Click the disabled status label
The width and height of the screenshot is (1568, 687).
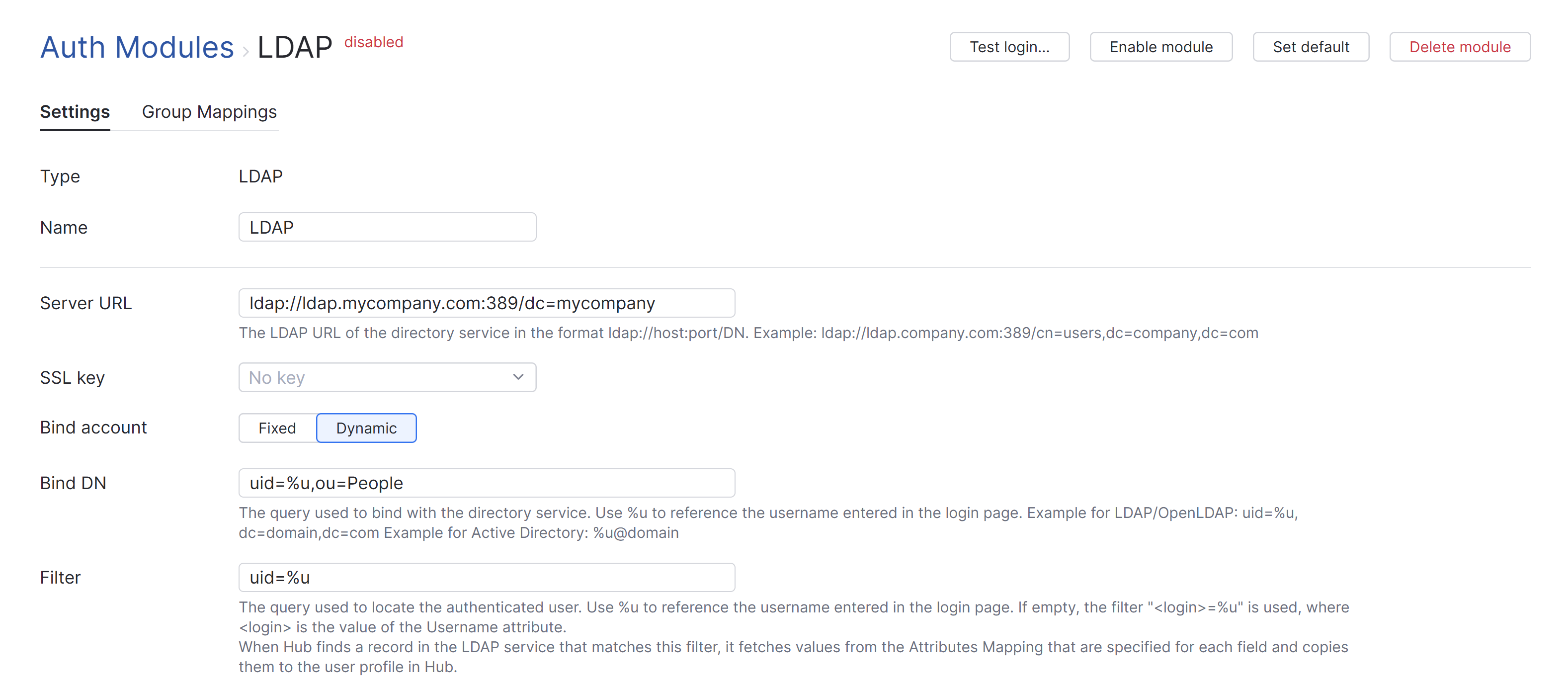[373, 42]
